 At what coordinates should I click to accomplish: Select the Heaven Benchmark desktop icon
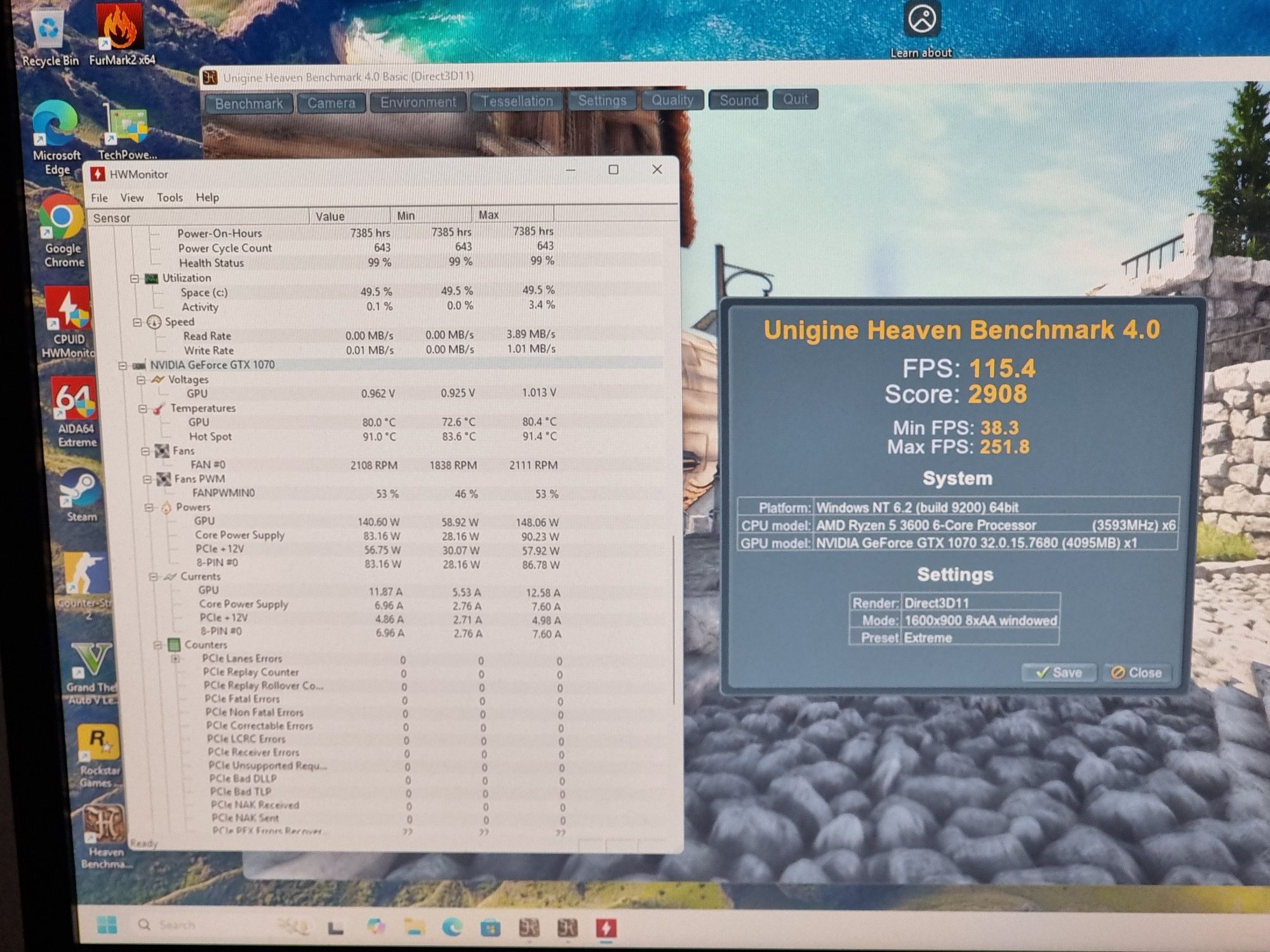pos(105,835)
